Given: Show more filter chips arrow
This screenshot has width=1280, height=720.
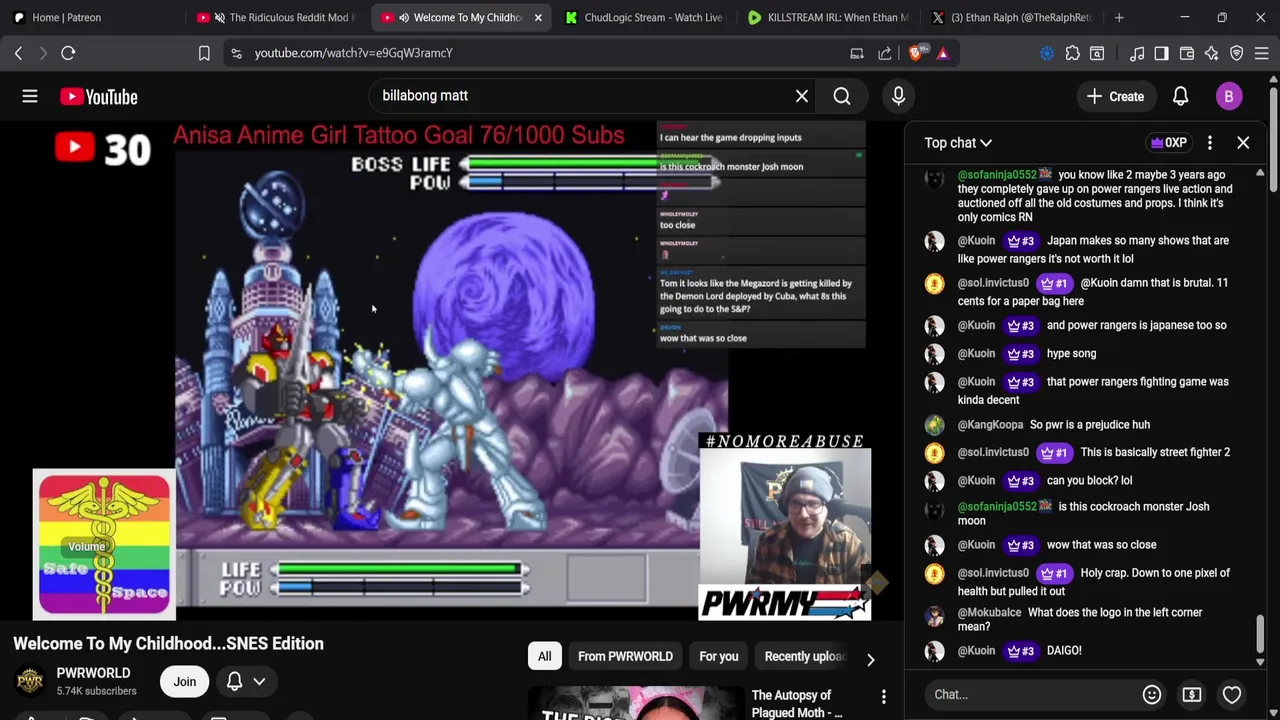Looking at the screenshot, I should point(870,659).
